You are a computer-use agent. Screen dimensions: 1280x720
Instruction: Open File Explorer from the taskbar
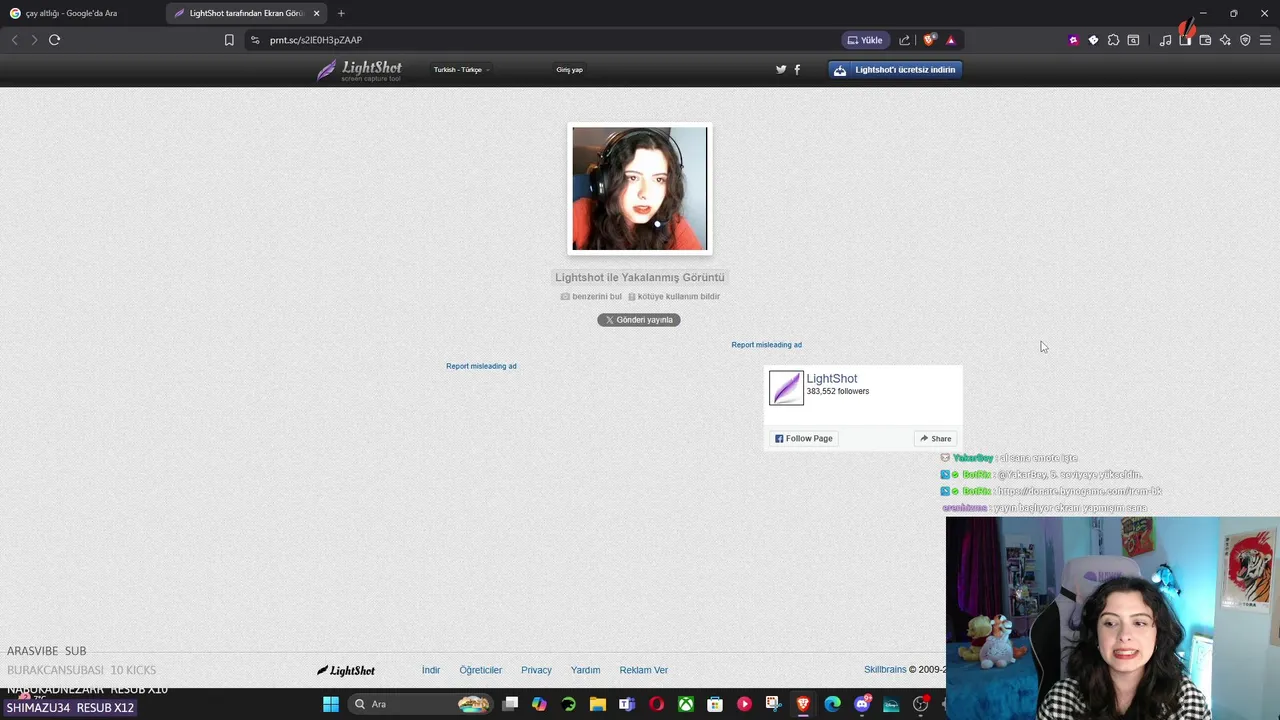tap(598, 704)
